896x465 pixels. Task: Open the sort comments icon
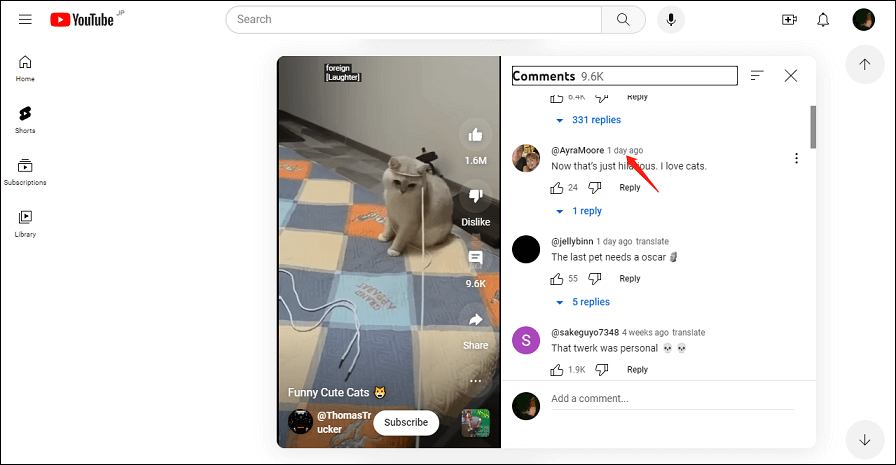click(x=757, y=76)
